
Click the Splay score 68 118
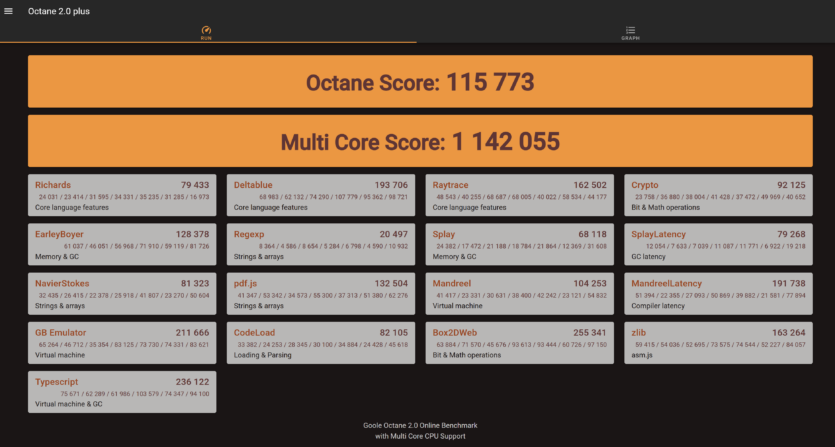[x=592, y=234]
